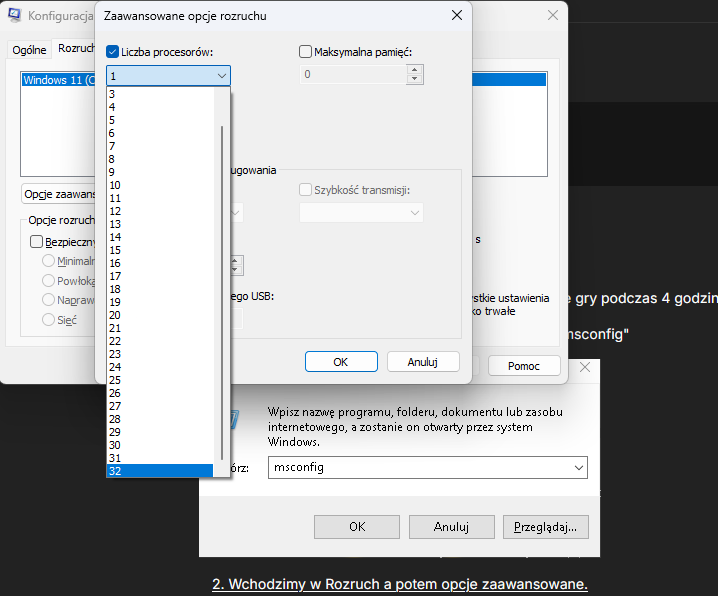Viewport: 718px width, 596px height.
Task: Choose 24 in the processor list
Action: click(x=160, y=367)
